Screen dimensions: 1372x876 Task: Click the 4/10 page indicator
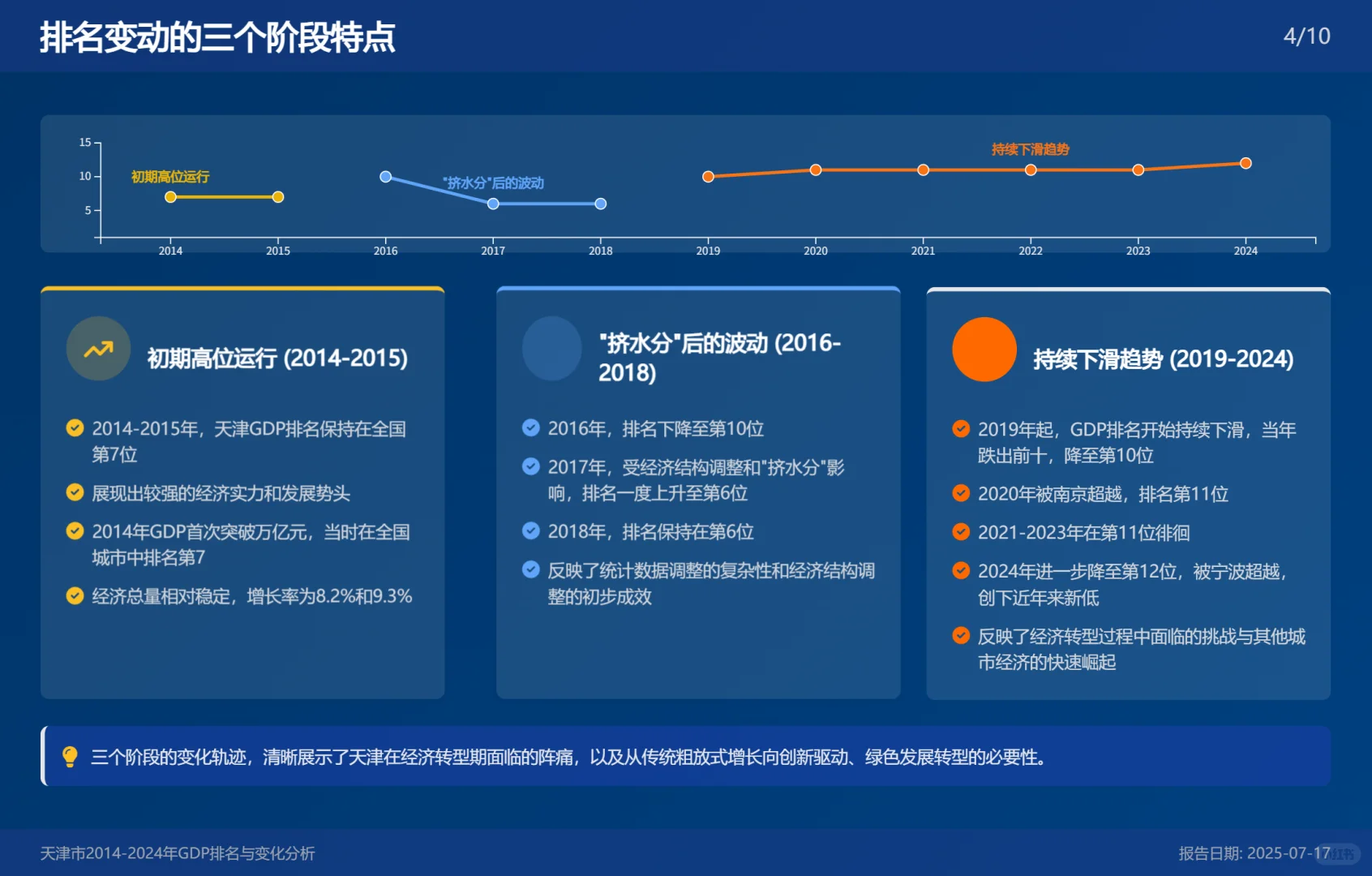[x=1308, y=36]
